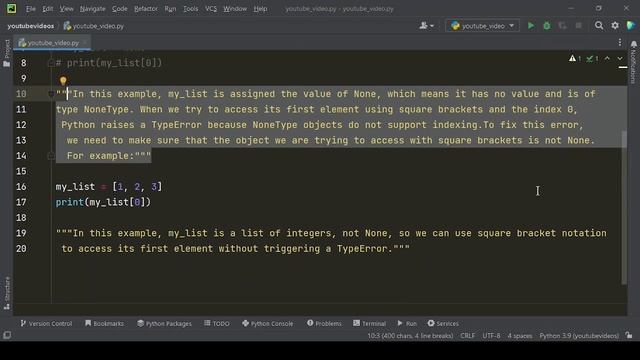This screenshot has height=360, width=640.
Task: Open the Structure tool window sidebar
Action: [x=7, y=293]
